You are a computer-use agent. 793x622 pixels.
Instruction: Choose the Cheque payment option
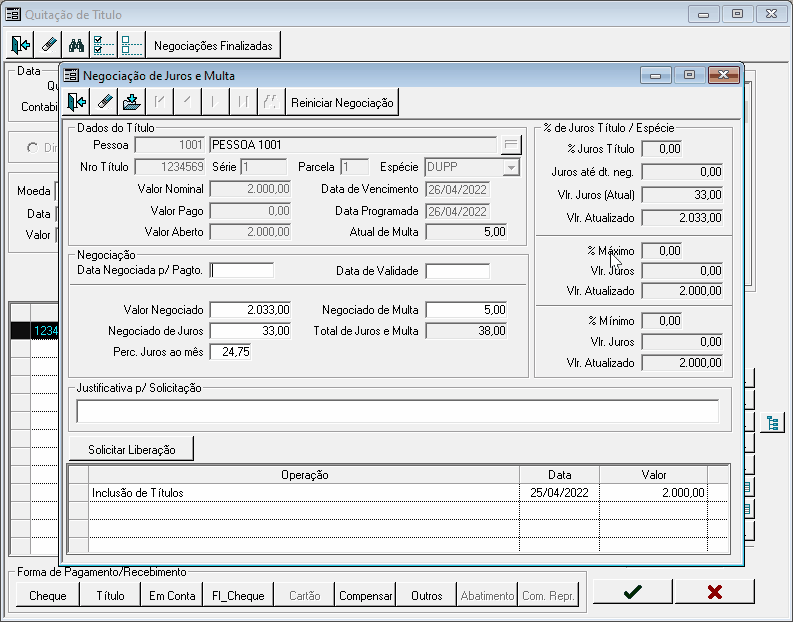click(x=47, y=595)
